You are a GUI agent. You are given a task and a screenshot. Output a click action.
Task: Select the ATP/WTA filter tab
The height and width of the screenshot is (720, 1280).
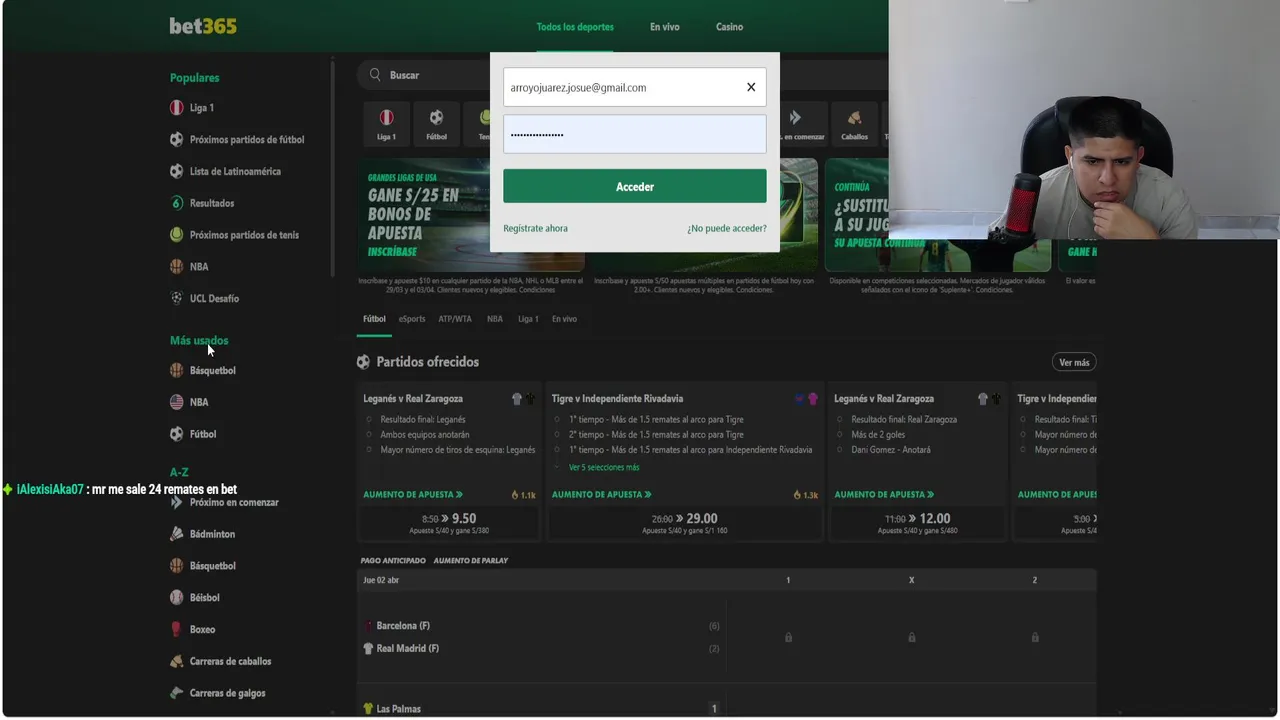pos(455,319)
